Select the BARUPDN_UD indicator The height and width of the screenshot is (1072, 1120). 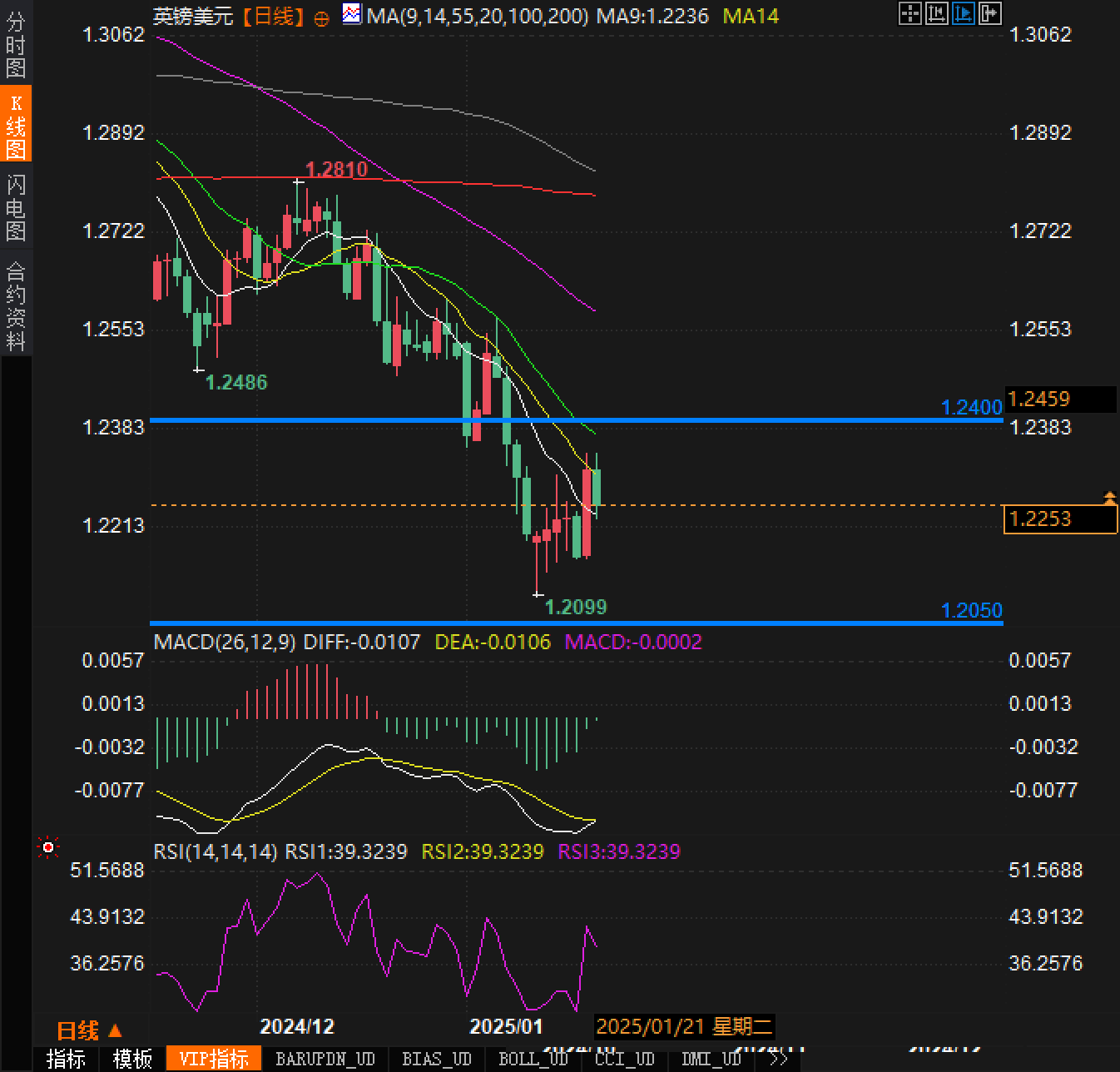(x=325, y=1059)
